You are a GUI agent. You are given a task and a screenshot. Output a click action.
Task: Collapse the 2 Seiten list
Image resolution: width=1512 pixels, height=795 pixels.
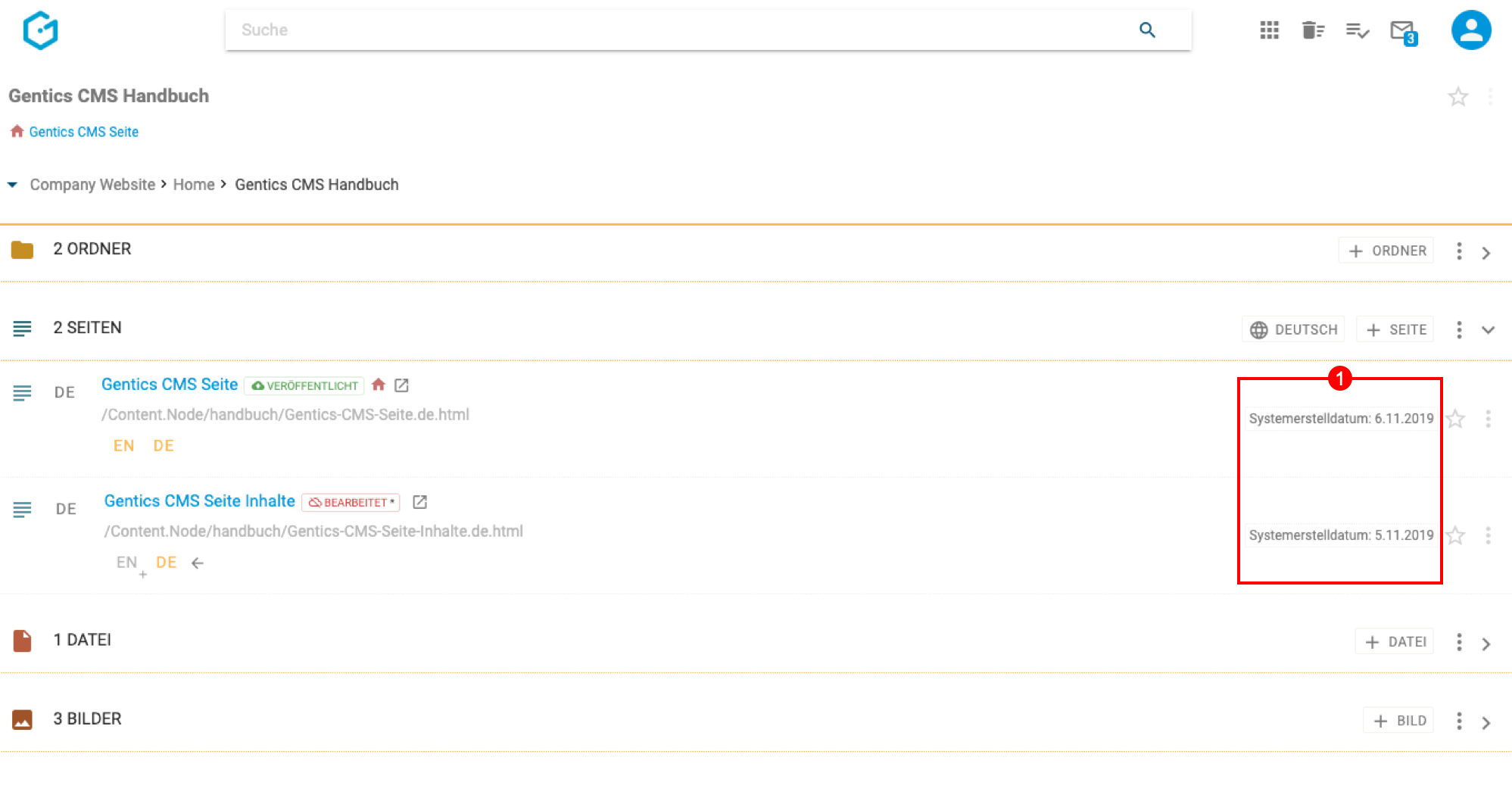pos(1488,330)
